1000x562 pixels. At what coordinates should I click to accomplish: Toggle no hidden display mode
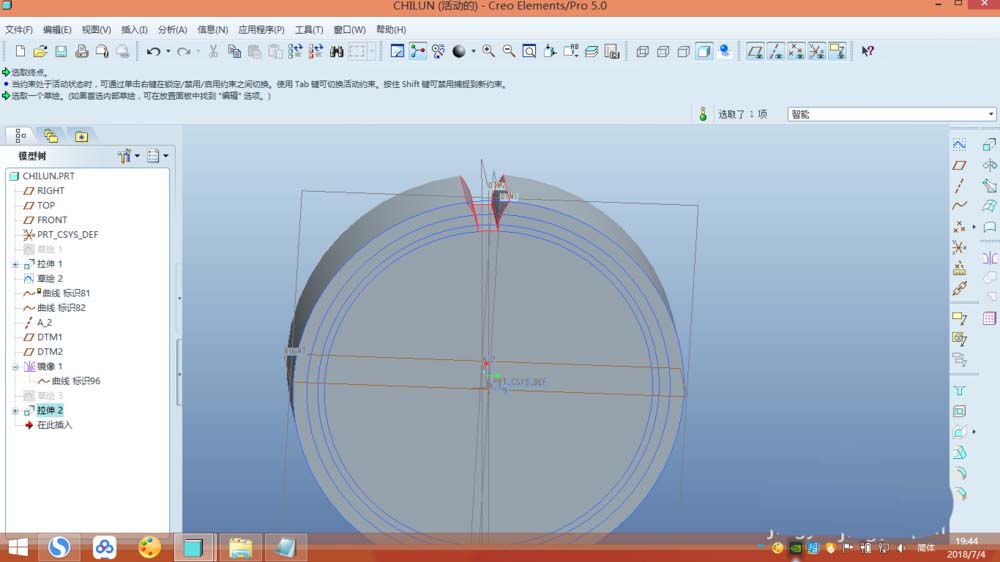tap(683, 51)
